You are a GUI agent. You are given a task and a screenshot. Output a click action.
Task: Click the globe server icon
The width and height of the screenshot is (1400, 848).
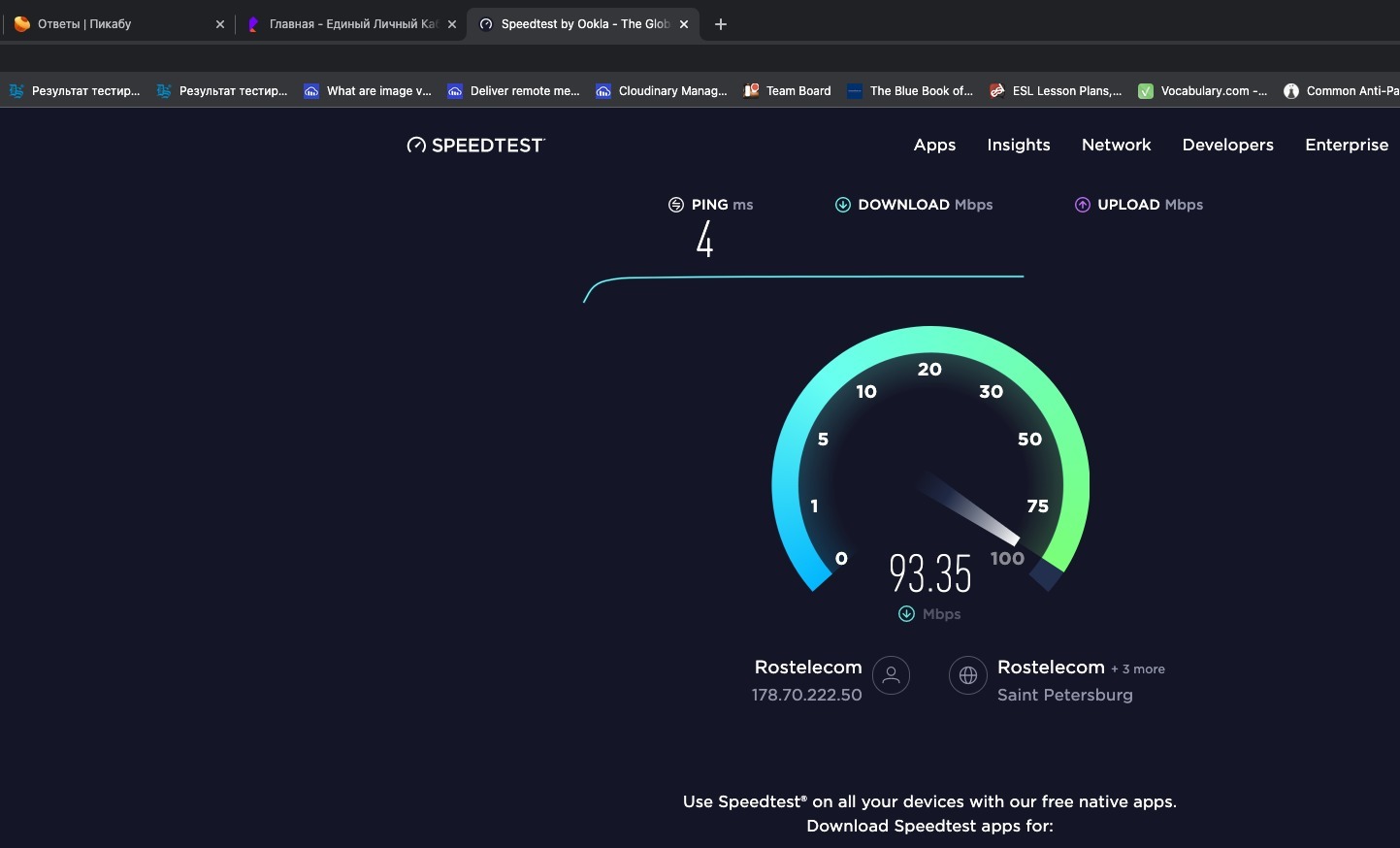coord(967,676)
